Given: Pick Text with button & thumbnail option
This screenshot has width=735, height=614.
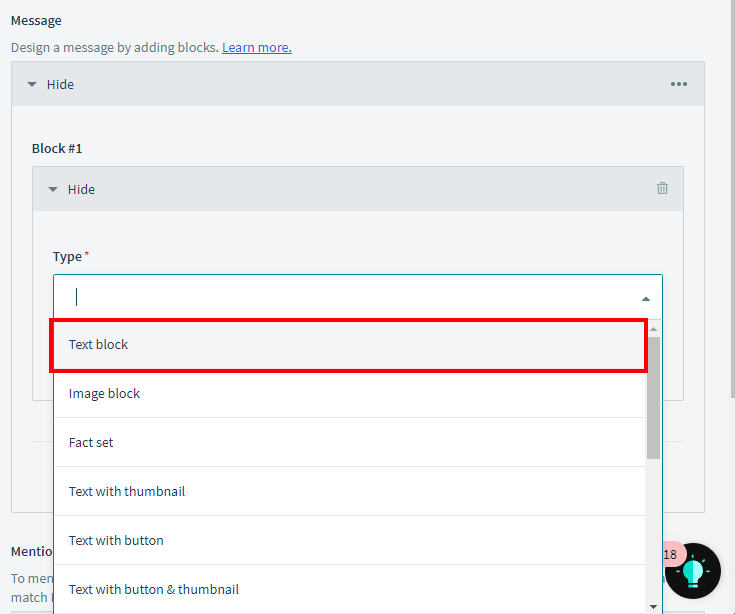Looking at the screenshot, I should coord(349,589).
